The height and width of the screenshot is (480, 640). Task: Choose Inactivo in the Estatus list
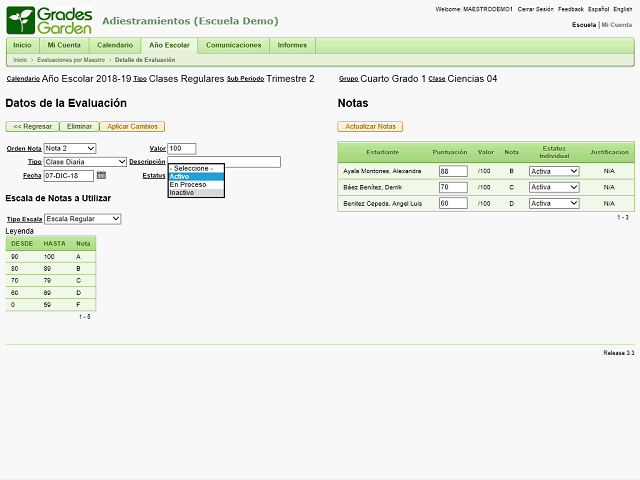click(x=196, y=193)
